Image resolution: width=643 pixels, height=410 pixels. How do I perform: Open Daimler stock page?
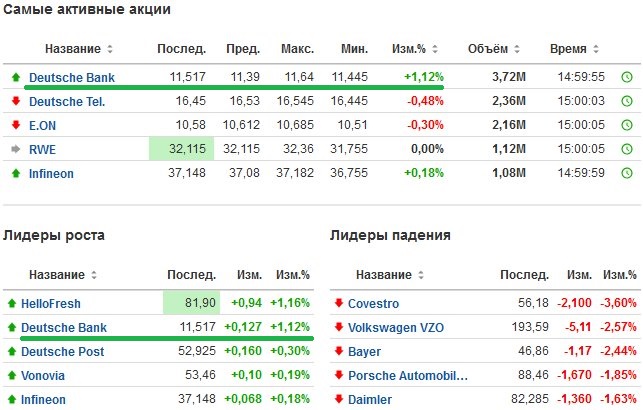(369, 400)
